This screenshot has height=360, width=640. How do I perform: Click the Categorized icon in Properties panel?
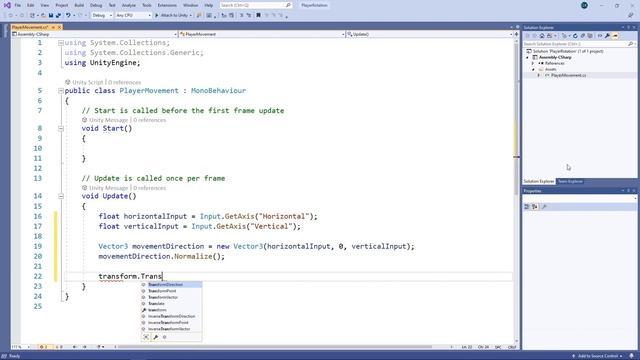click(x=527, y=207)
